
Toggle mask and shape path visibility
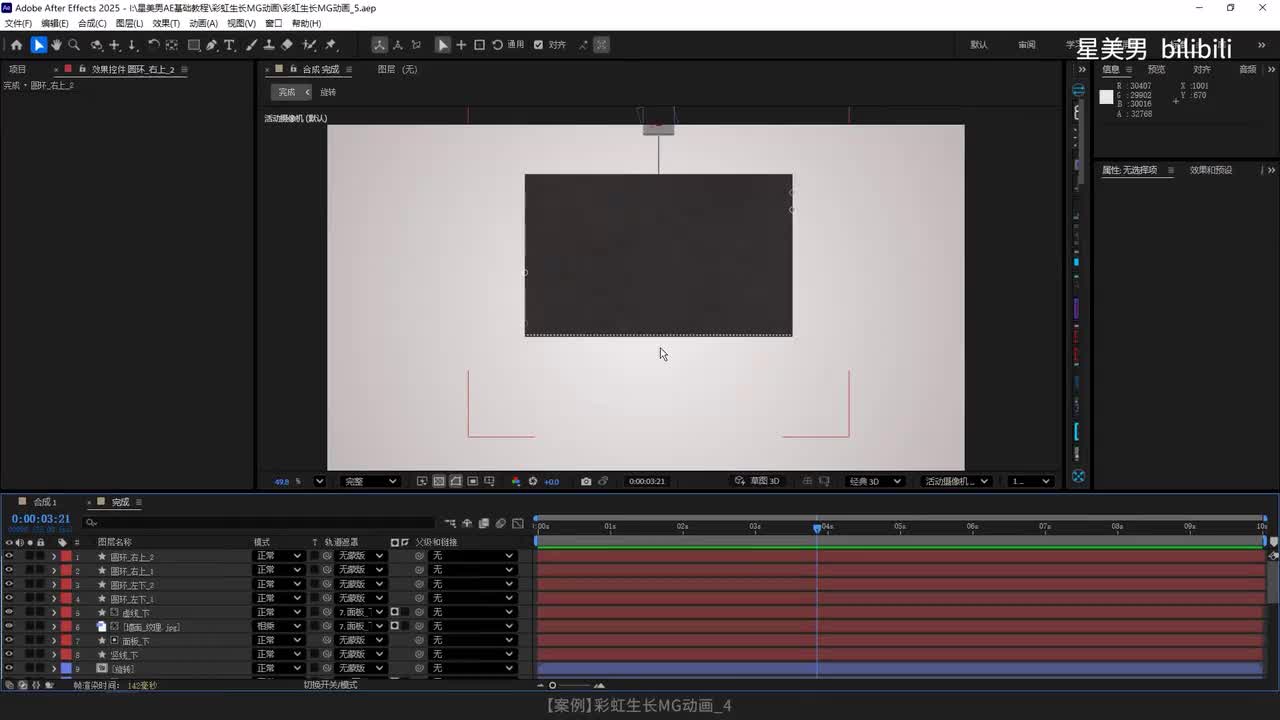tap(456, 481)
